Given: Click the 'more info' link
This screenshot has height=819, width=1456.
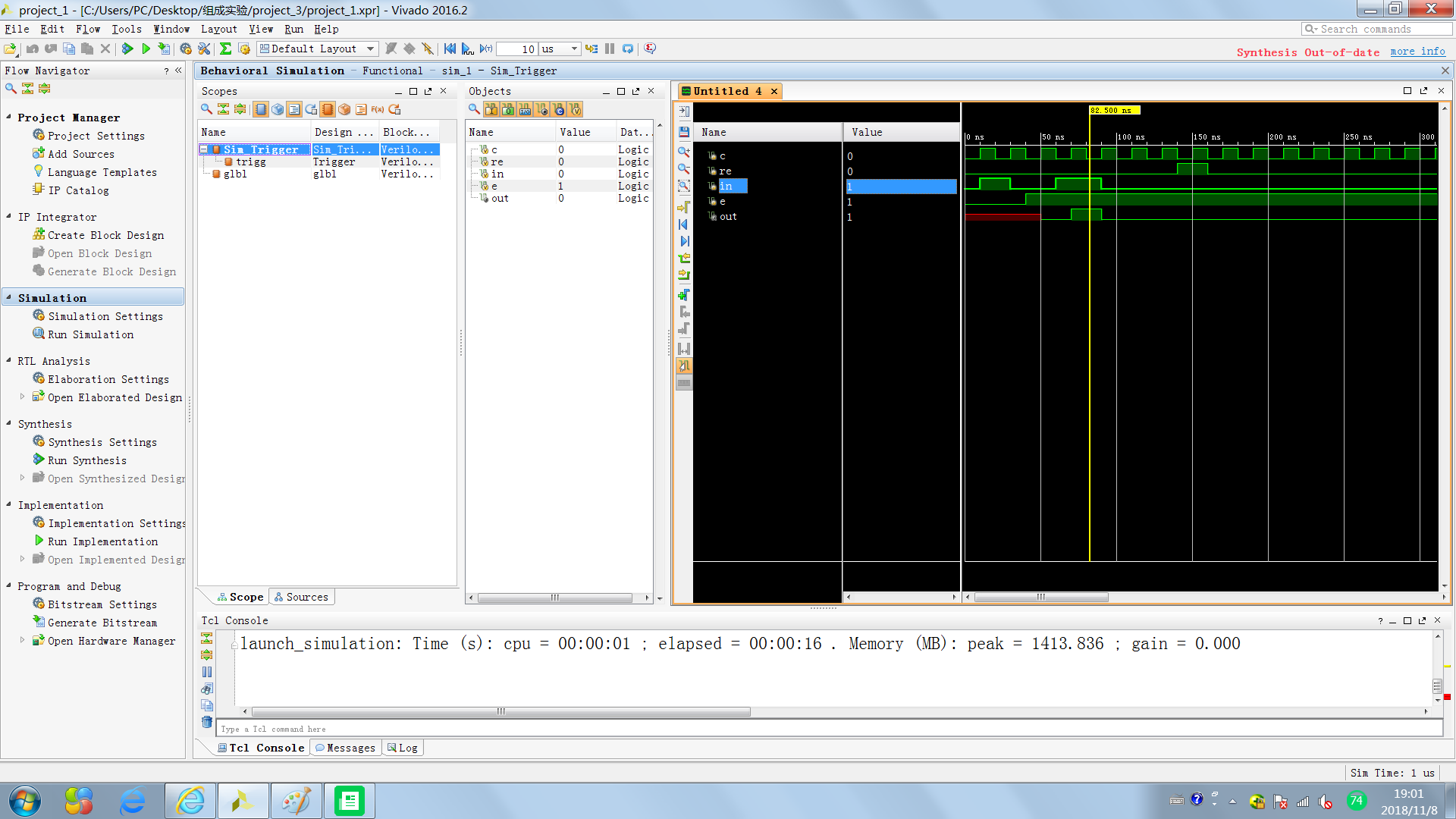Looking at the screenshot, I should tap(1417, 52).
